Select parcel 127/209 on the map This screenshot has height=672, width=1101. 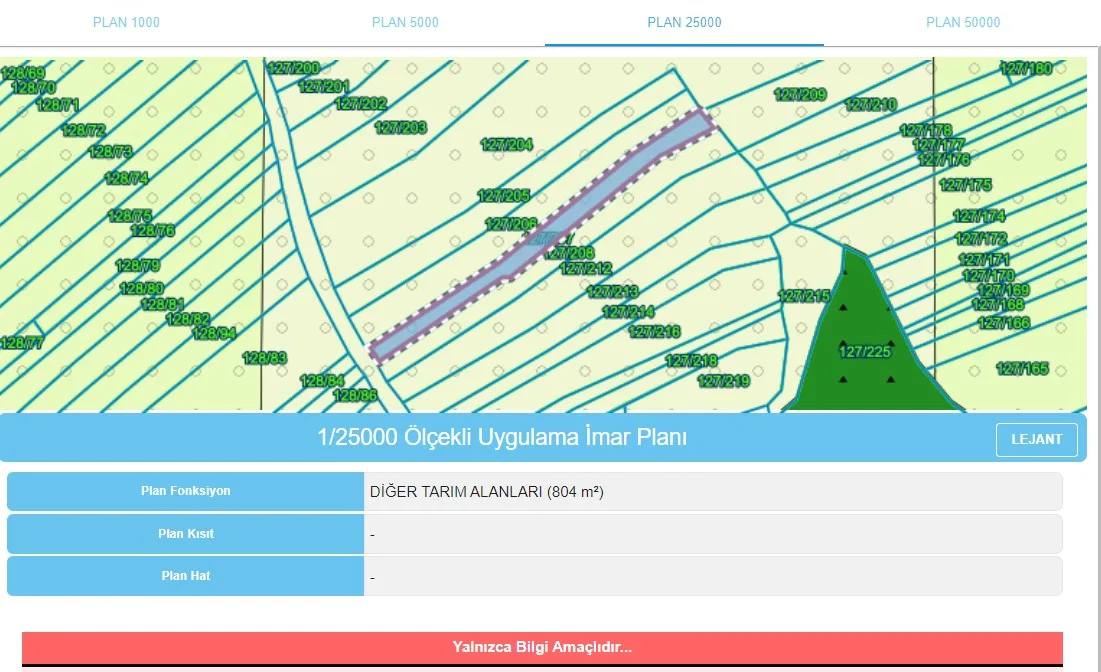pos(800,95)
